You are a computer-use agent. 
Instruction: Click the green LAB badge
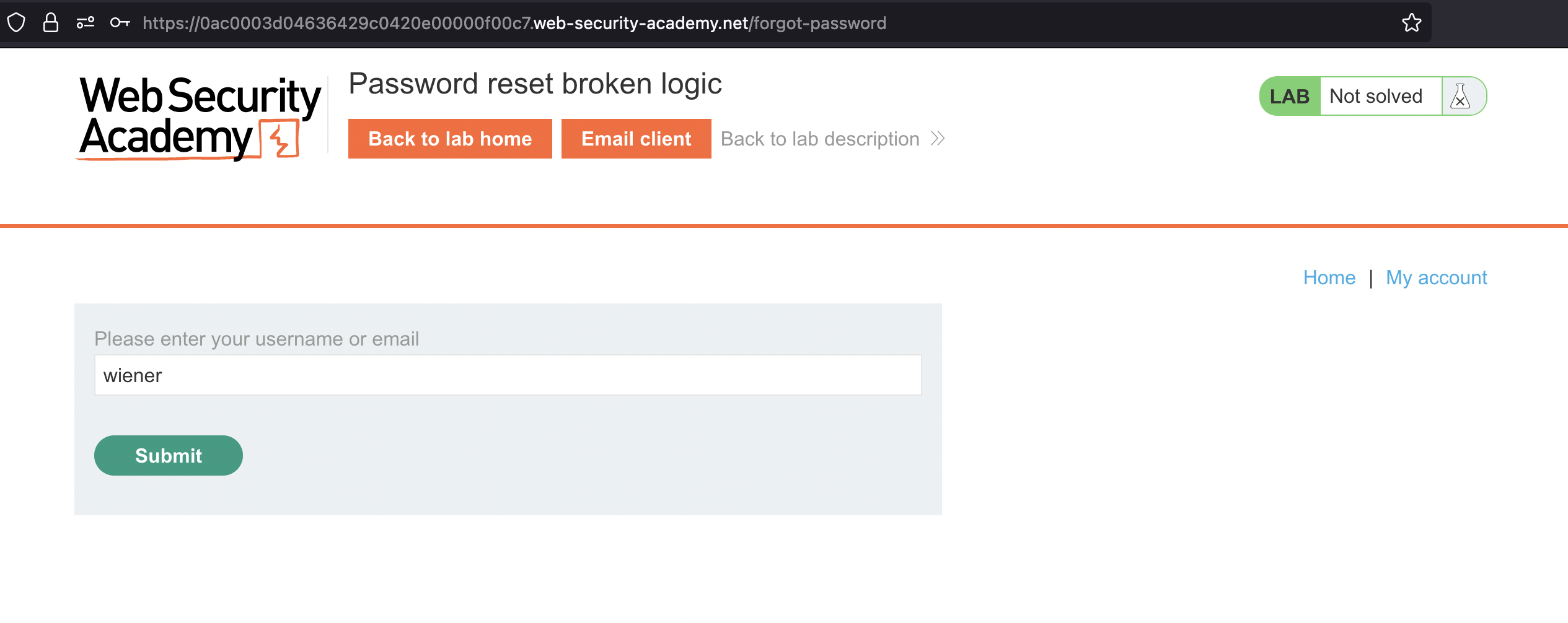click(x=1289, y=97)
